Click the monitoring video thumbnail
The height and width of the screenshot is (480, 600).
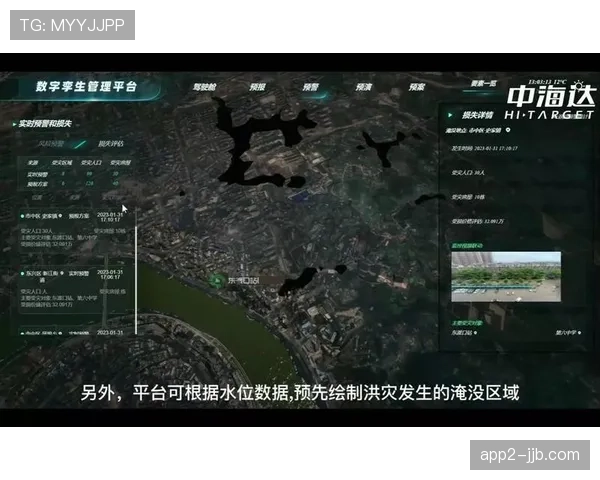[x=505, y=275]
